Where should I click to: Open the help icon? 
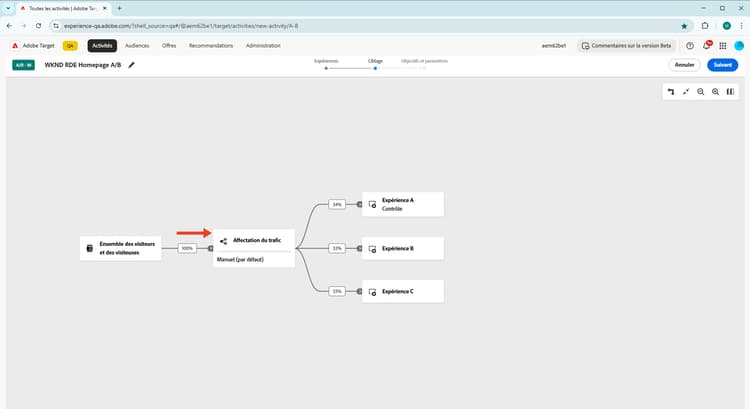[690, 45]
